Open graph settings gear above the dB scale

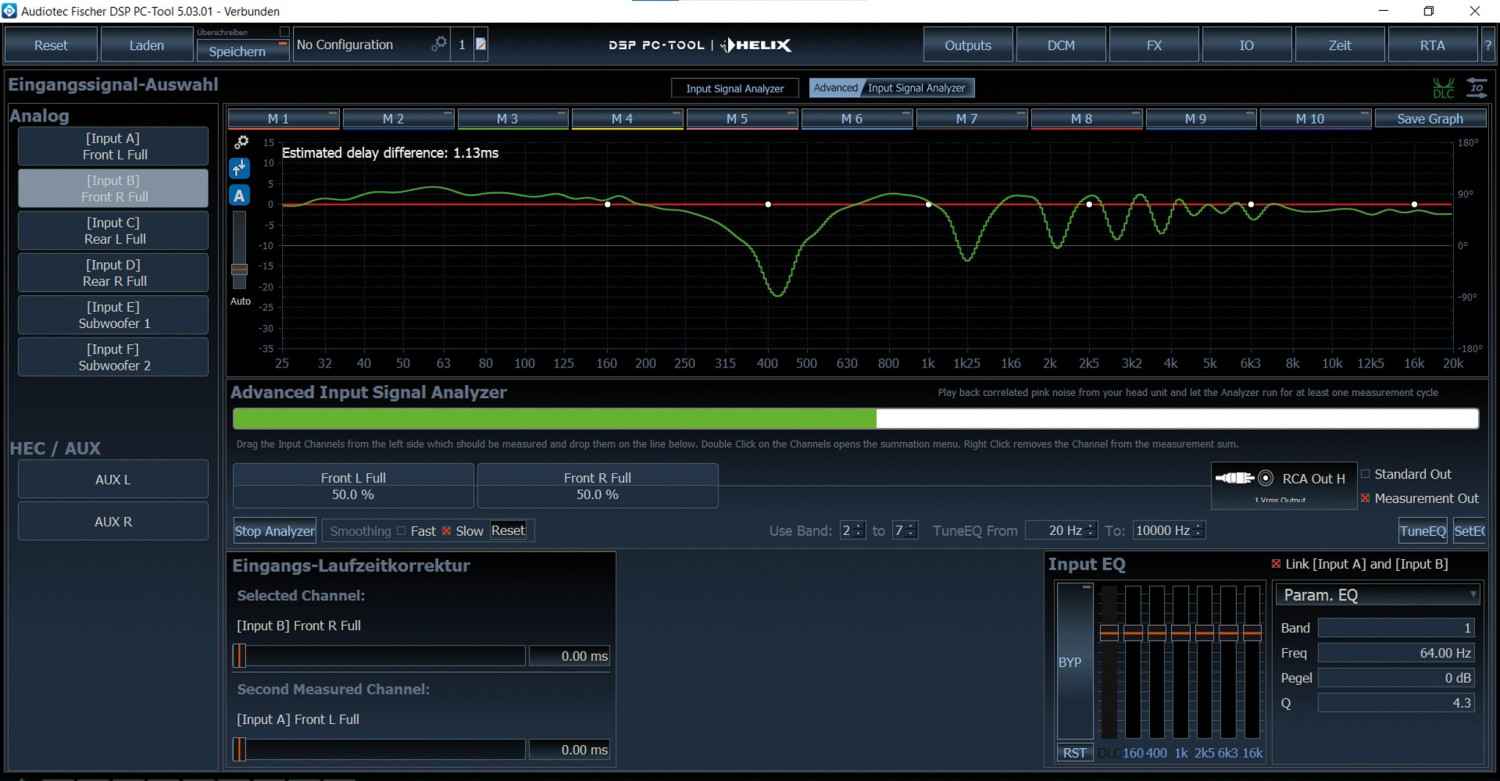[x=241, y=142]
